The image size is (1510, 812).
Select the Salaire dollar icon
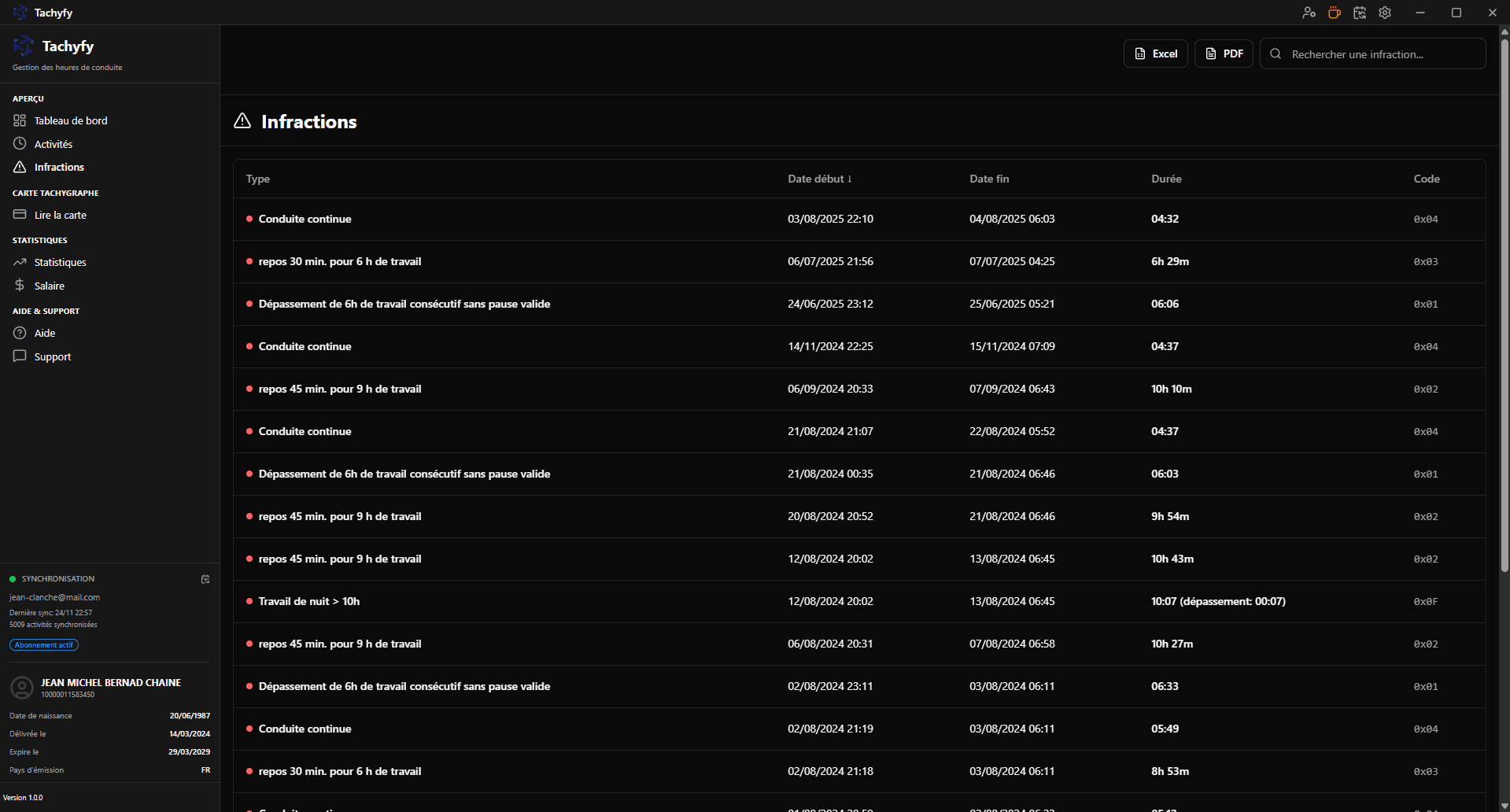coord(20,285)
